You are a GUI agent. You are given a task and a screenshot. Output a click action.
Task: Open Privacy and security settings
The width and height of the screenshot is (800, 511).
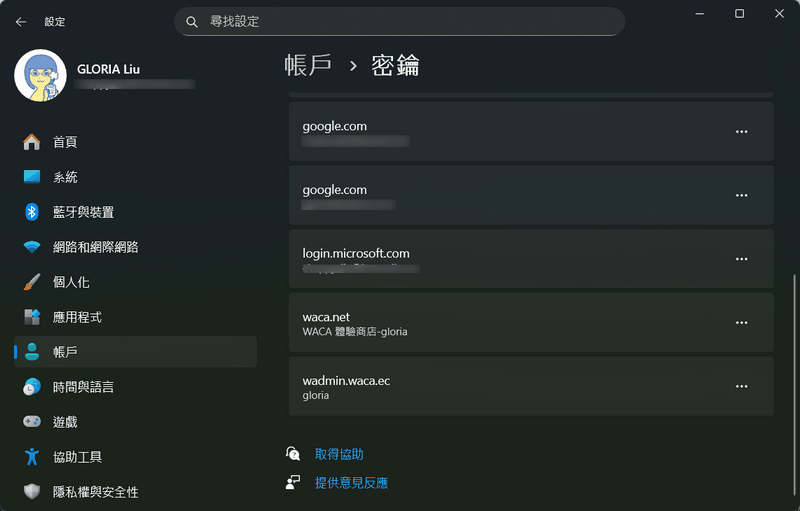click(95, 492)
